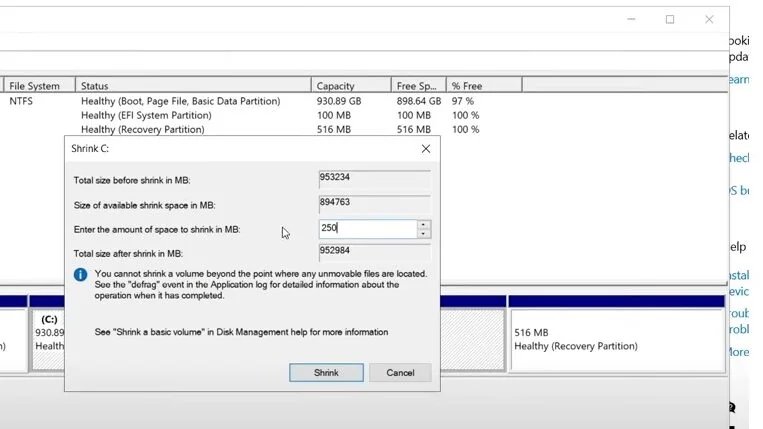
Task: Click the 898.64 GB free space cell
Action: click(418, 101)
